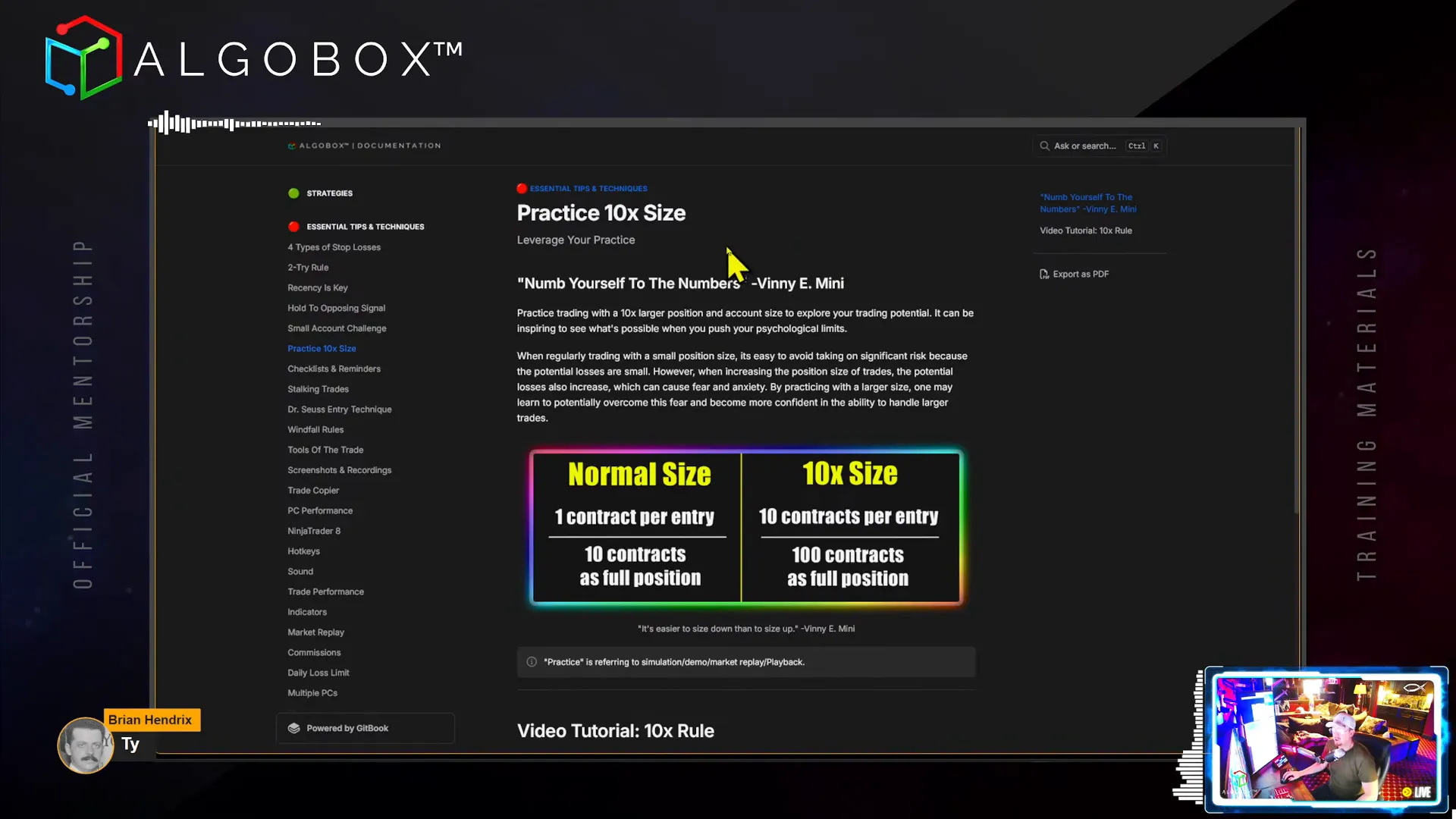Click Export as PDF
Image resolution: width=1456 pixels, height=819 pixels.
coord(1074,275)
